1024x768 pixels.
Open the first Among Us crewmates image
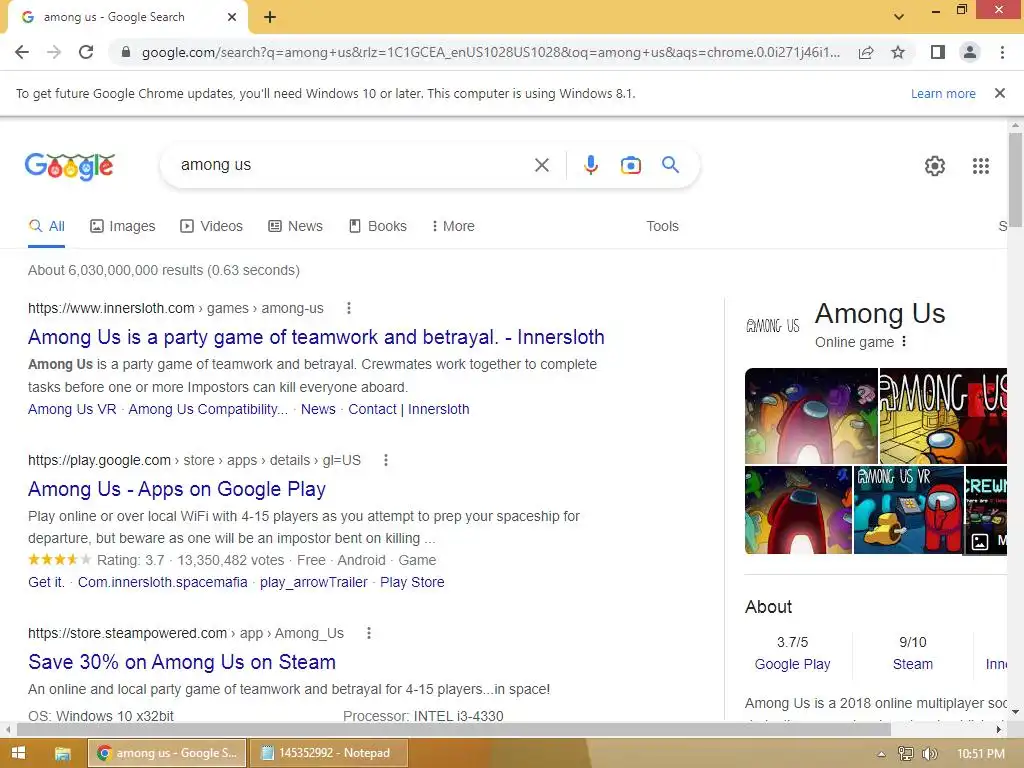(x=811, y=416)
